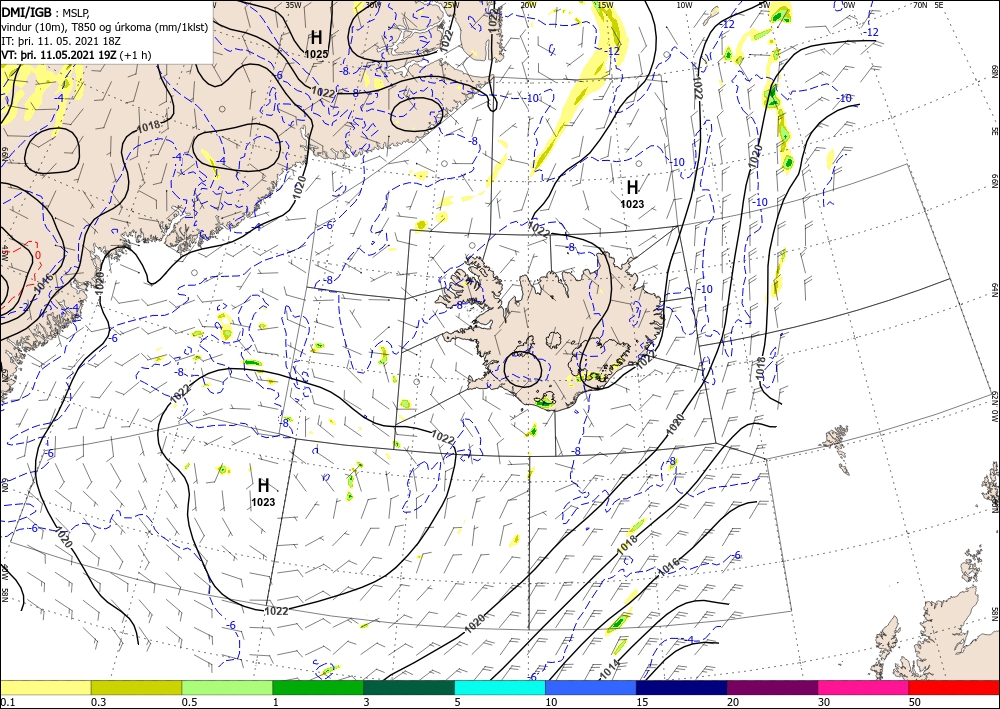Click the 'IT: þri. 11. 05. 2021 18Z' line
The image size is (1000, 709).
(x=61, y=40)
